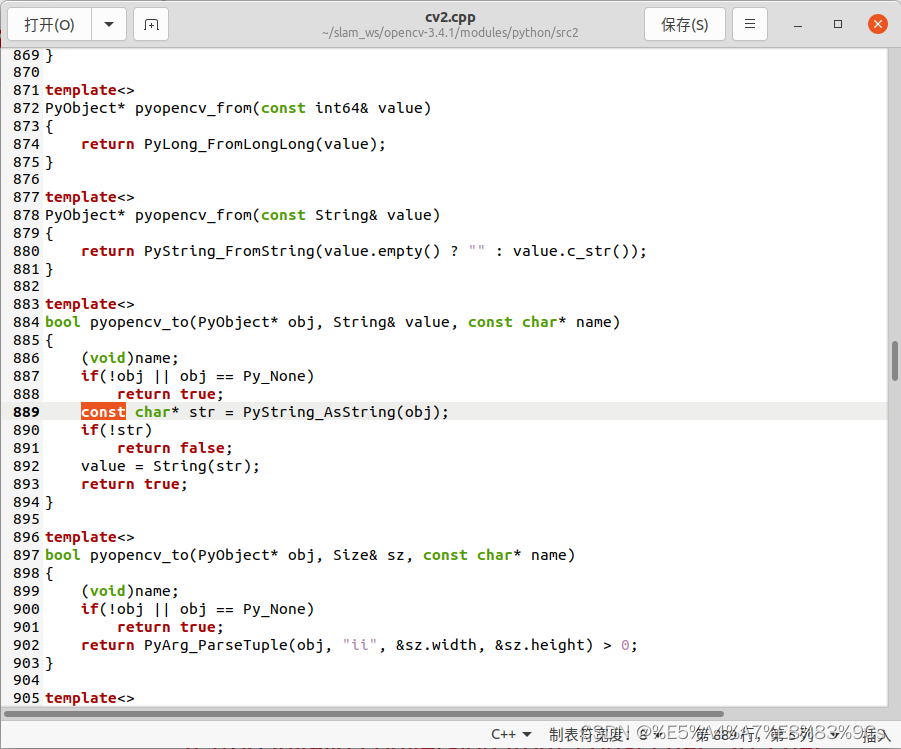
Task: Open the hamburger menu icon
Action: [749, 24]
